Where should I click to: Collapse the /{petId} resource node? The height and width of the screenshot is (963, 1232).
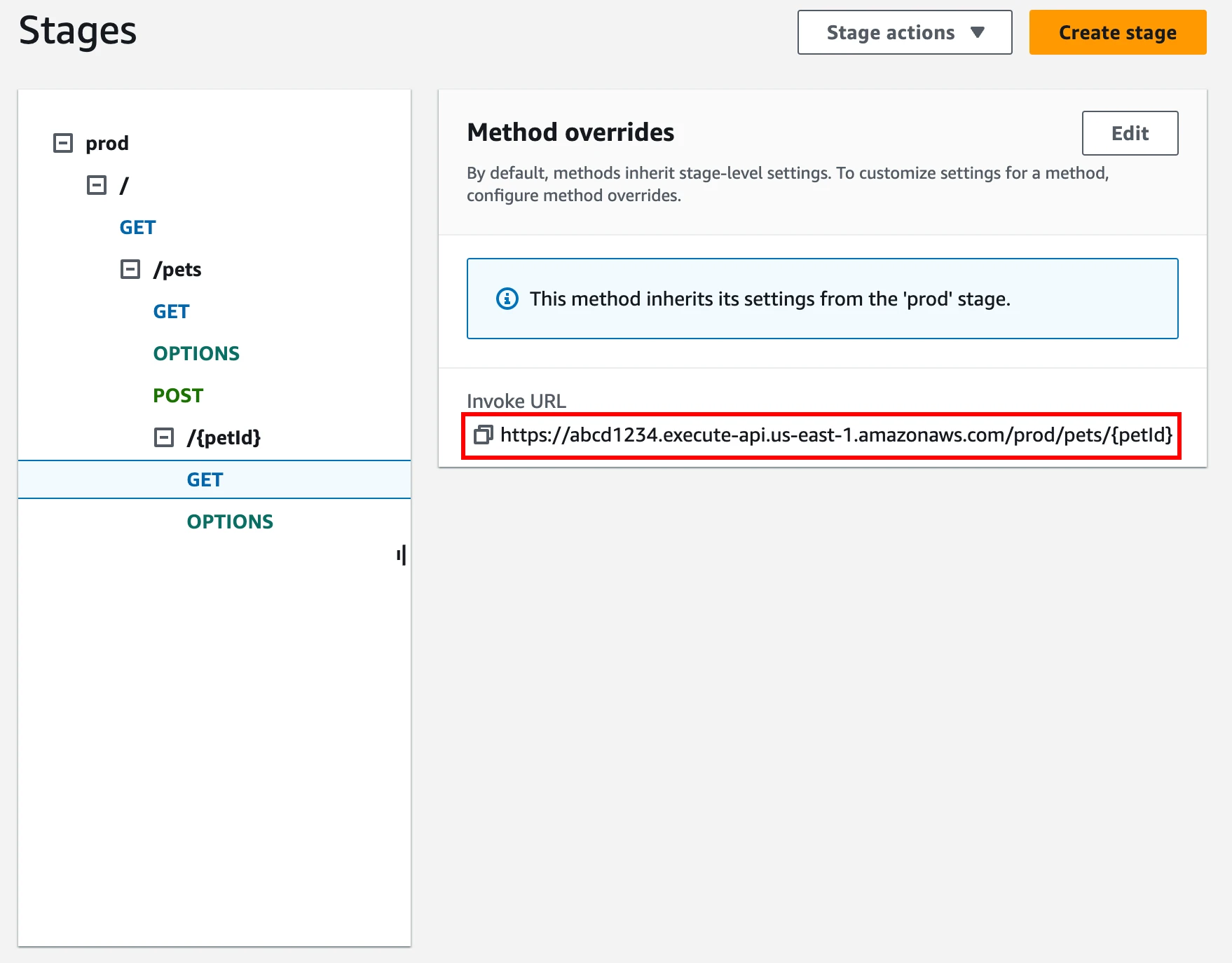tap(164, 437)
